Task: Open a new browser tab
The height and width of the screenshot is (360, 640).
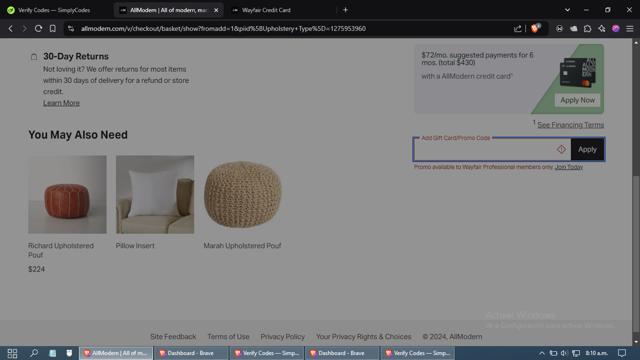Action: pos(345,10)
